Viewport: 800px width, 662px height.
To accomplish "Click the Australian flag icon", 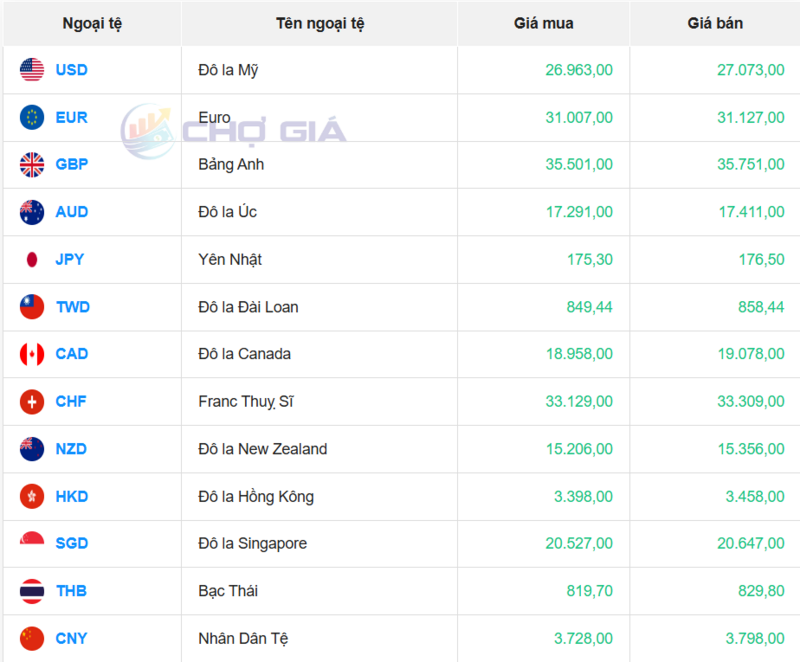I will (x=32, y=212).
